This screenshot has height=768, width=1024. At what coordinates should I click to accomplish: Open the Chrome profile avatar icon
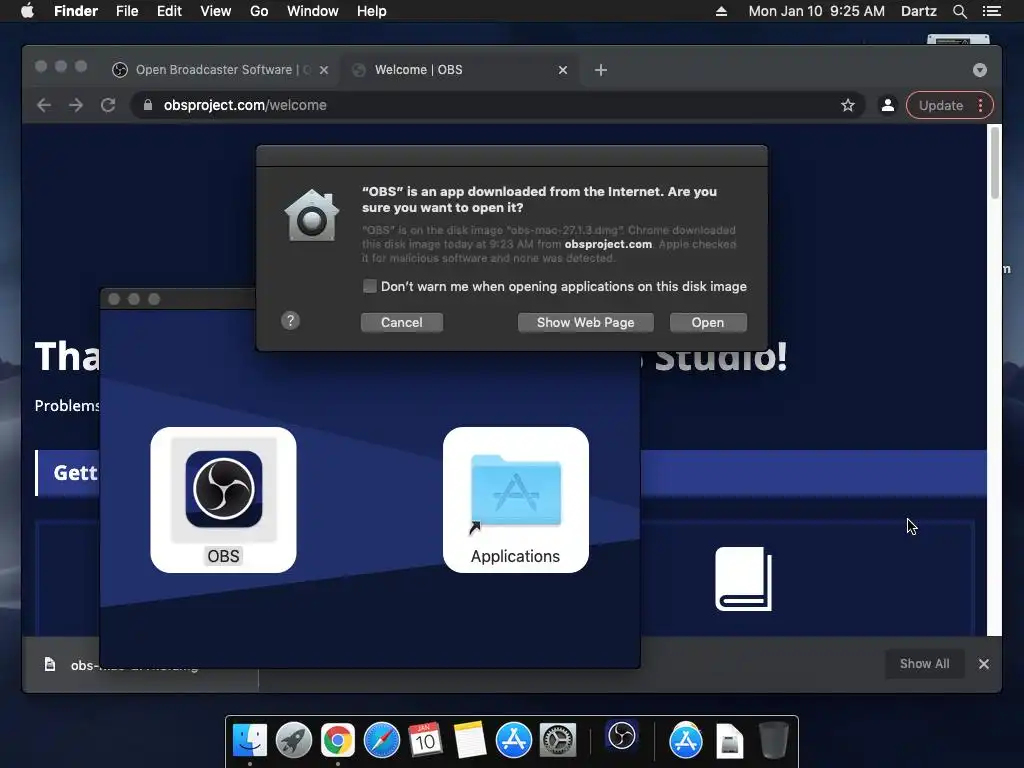pyautogui.click(x=888, y=105)
